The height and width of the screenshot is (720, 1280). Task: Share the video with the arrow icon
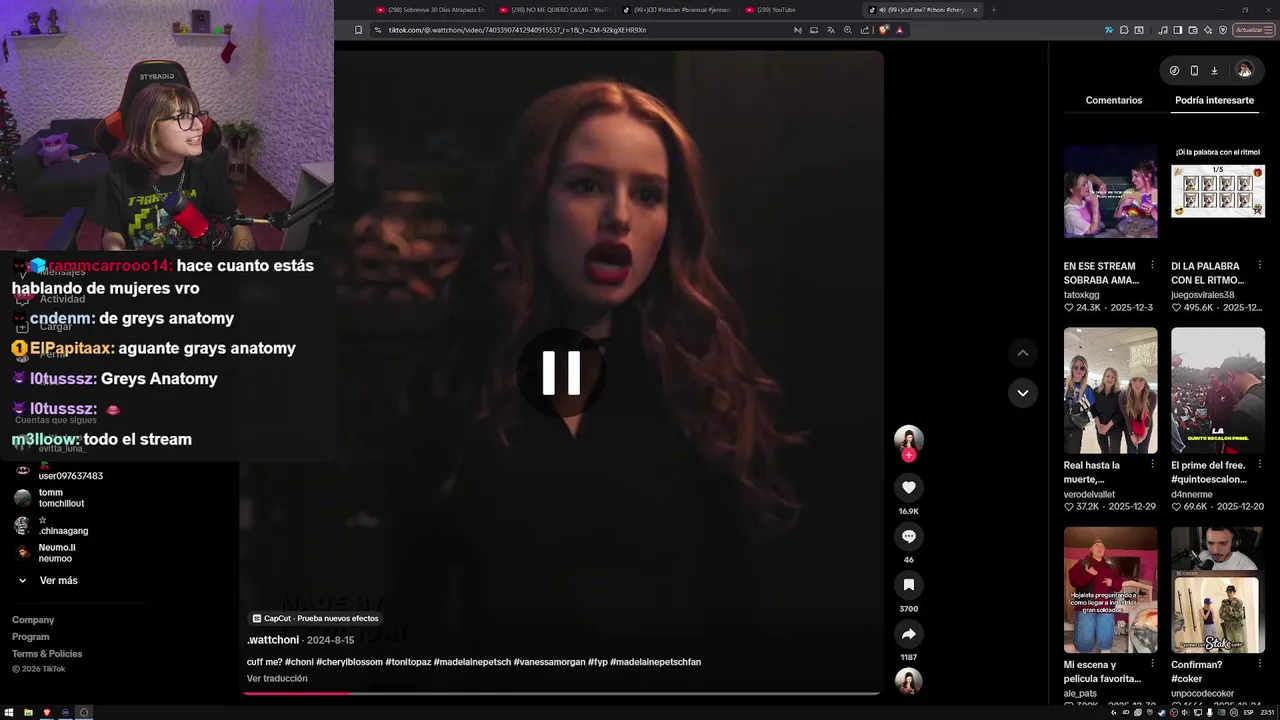[x=908, y=634]
